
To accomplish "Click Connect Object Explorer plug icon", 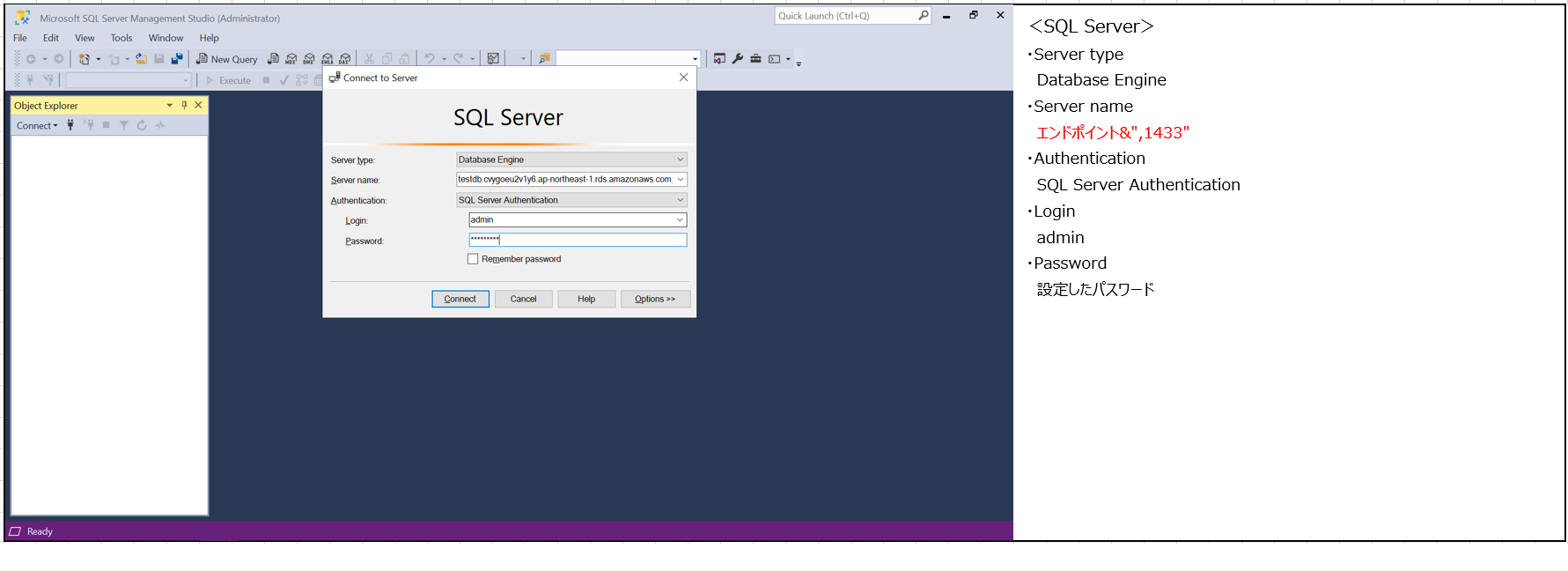I will coord(70,125).
